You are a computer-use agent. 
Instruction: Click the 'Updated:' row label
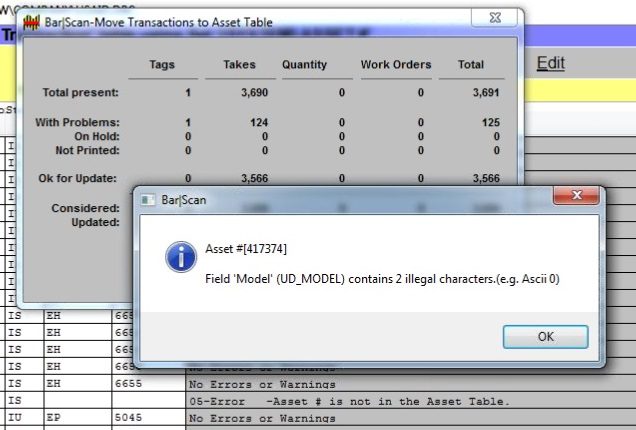[x=95, y=222]
